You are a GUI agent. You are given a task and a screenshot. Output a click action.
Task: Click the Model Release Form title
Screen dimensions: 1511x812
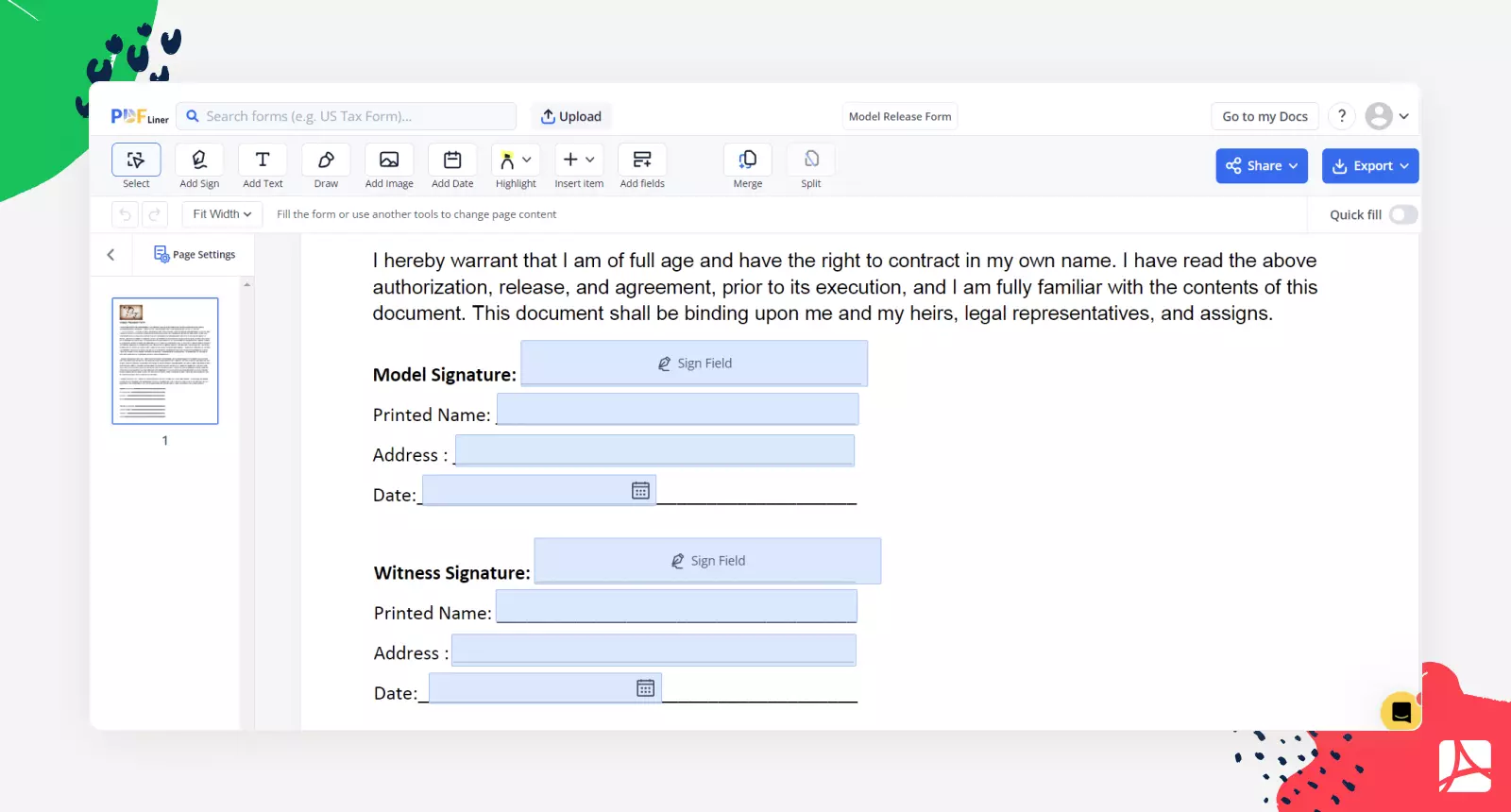point(900,116)
